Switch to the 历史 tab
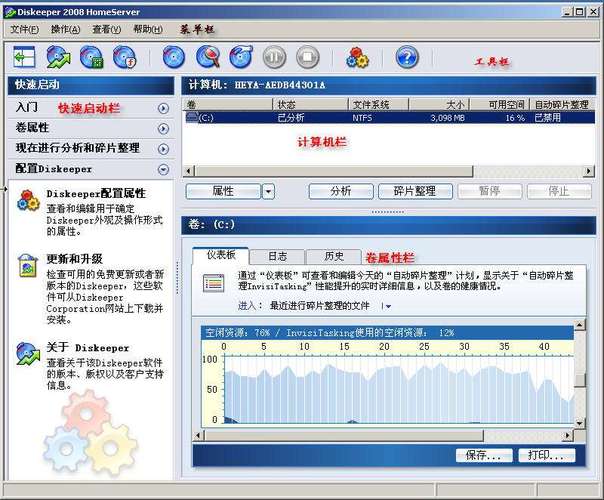The image size is (604, 500). [x=334, y=257]
